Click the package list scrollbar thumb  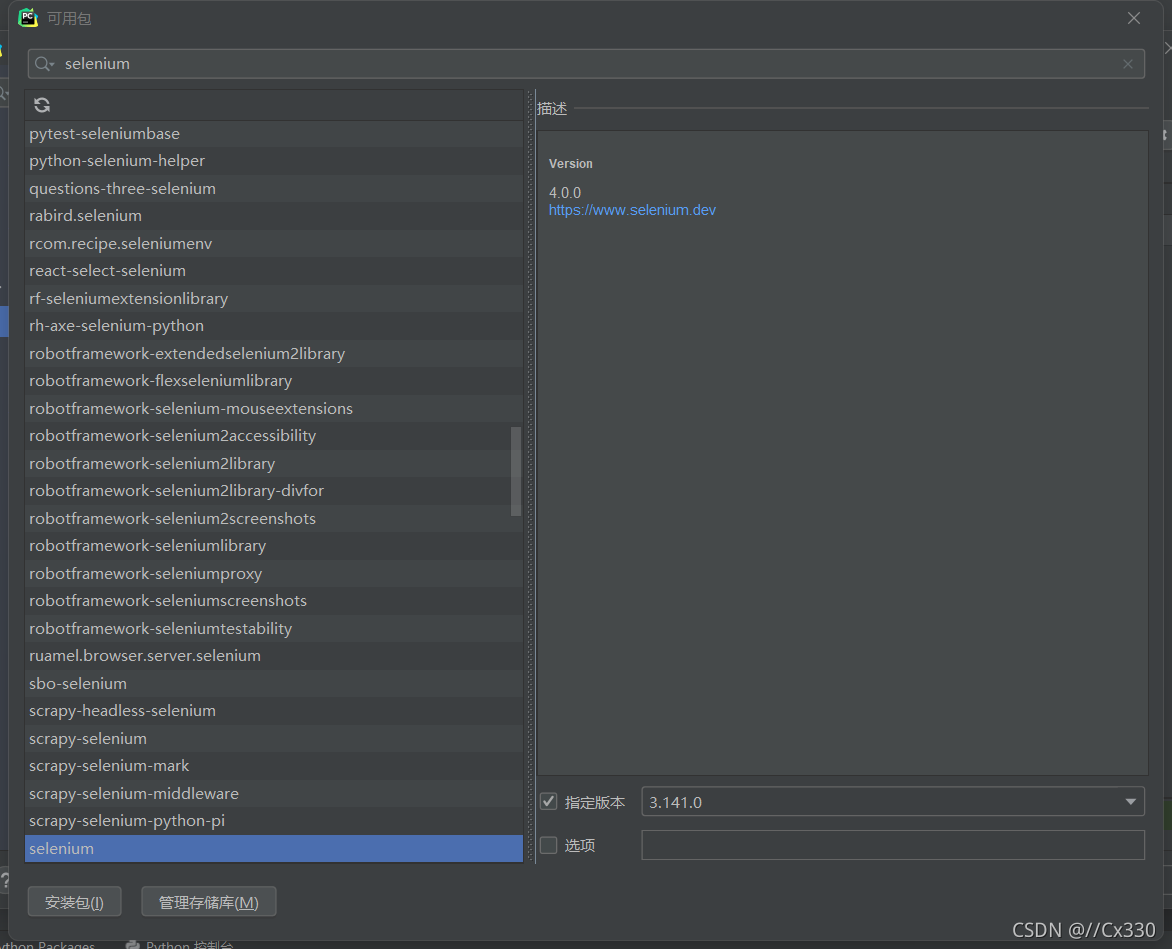tap(516, 471)
